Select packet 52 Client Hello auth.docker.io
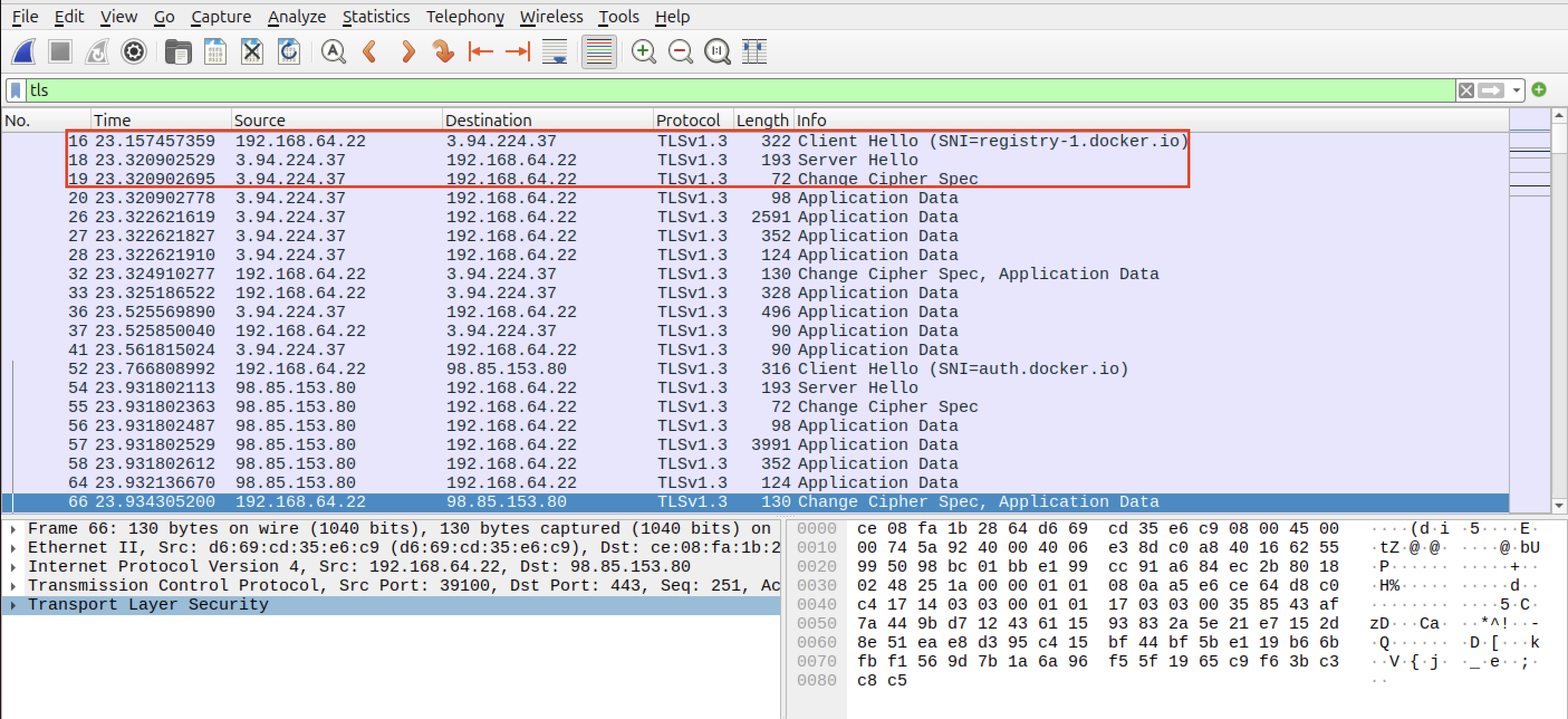1568x719 pixels. pos(609,369)
